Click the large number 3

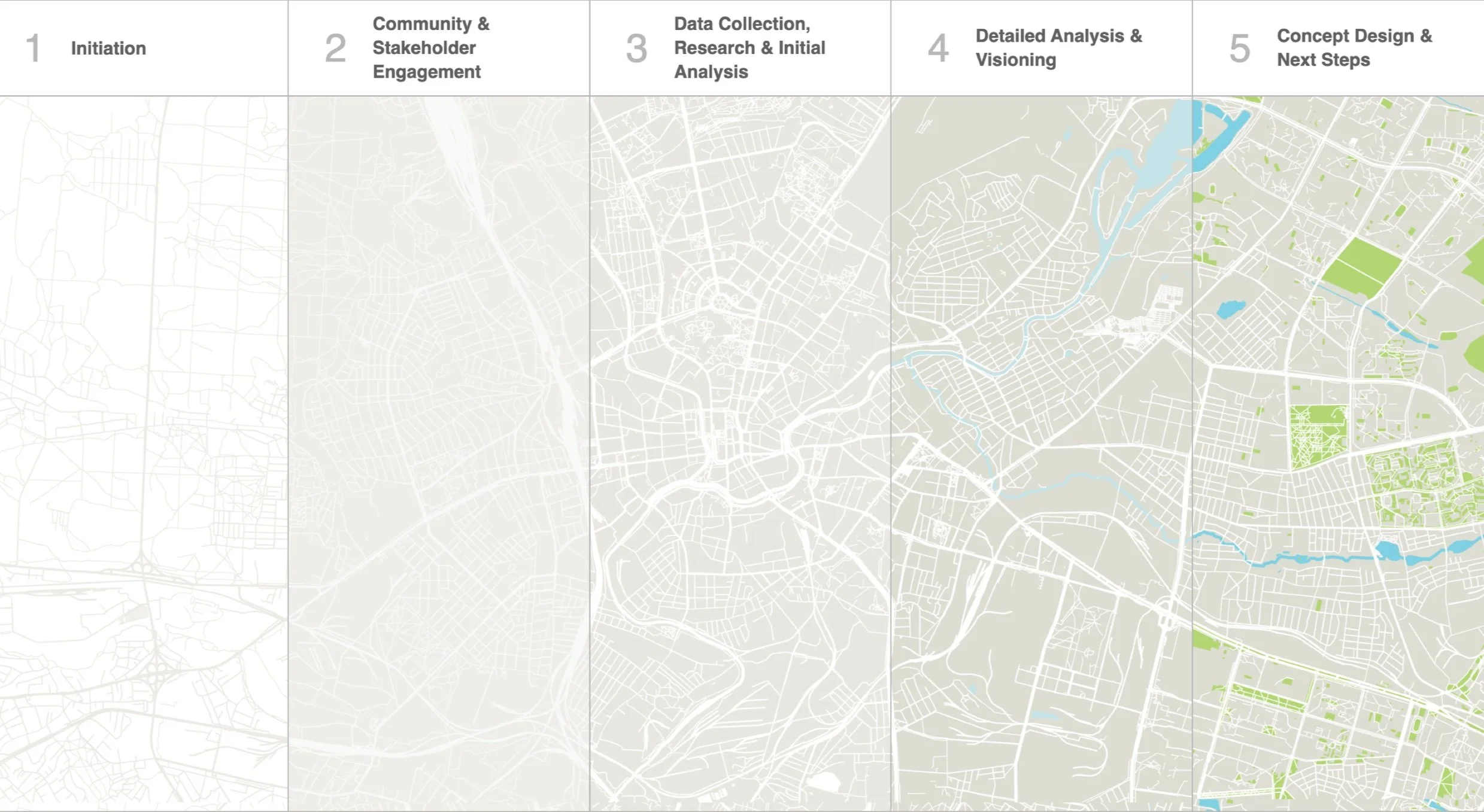click(x=636, y=48)
